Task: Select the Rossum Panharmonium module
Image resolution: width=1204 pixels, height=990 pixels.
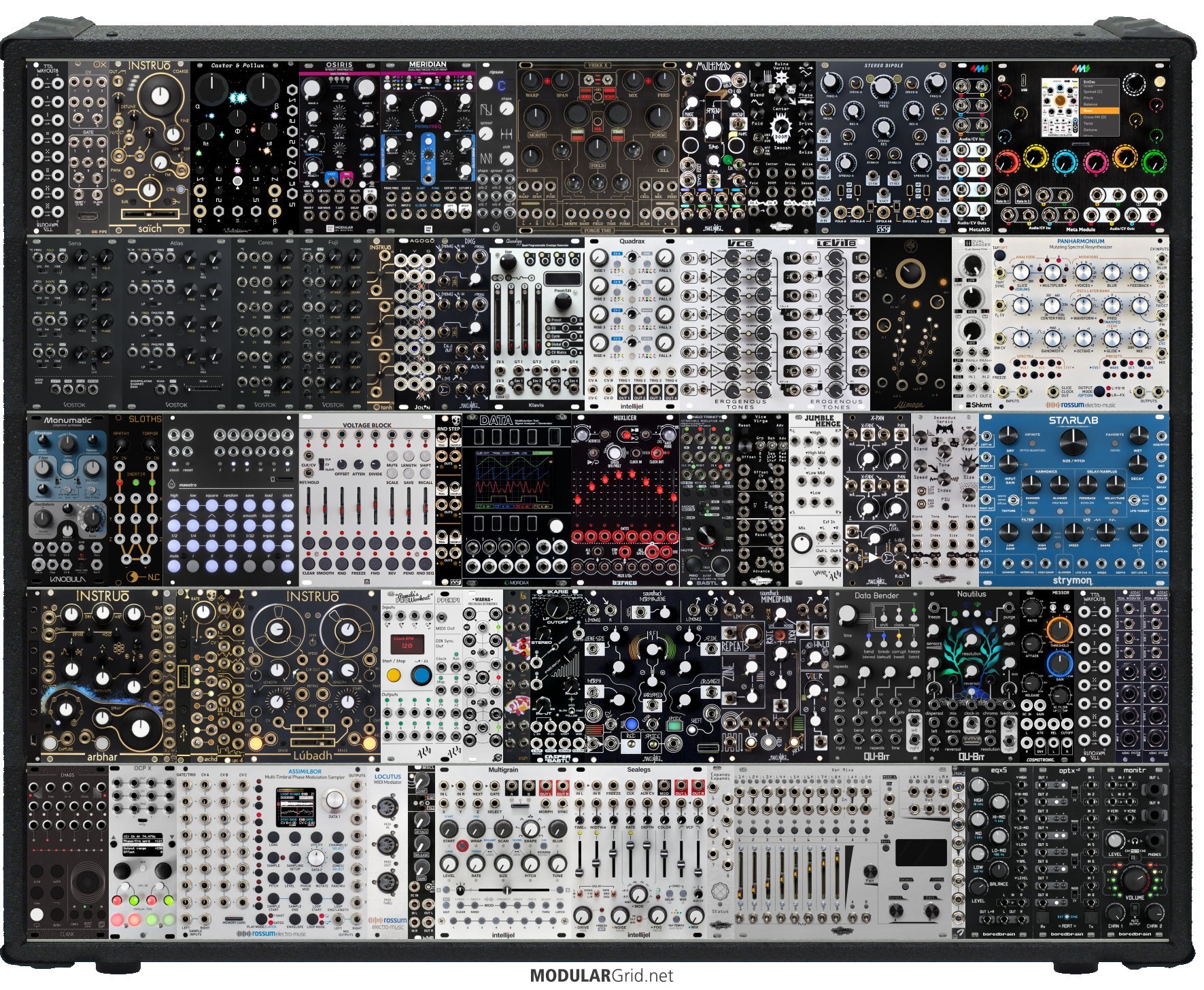Action: (1080, 324)
